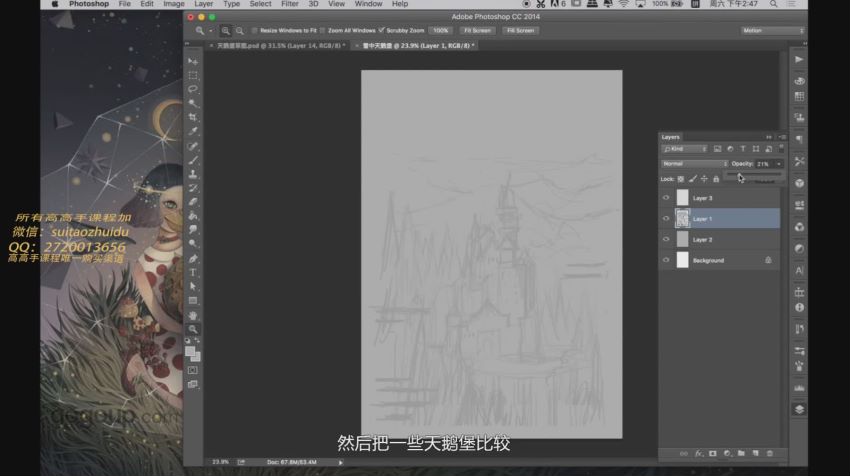Hide Layer 2 visibility eye

[x=666, y=239]
